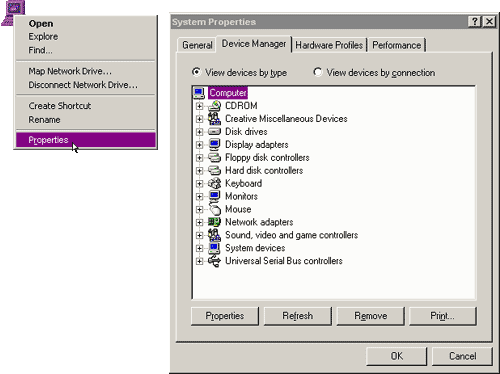Choose Create Shortcut from context menu
The image size is (500, 374).
coord(86,106)
